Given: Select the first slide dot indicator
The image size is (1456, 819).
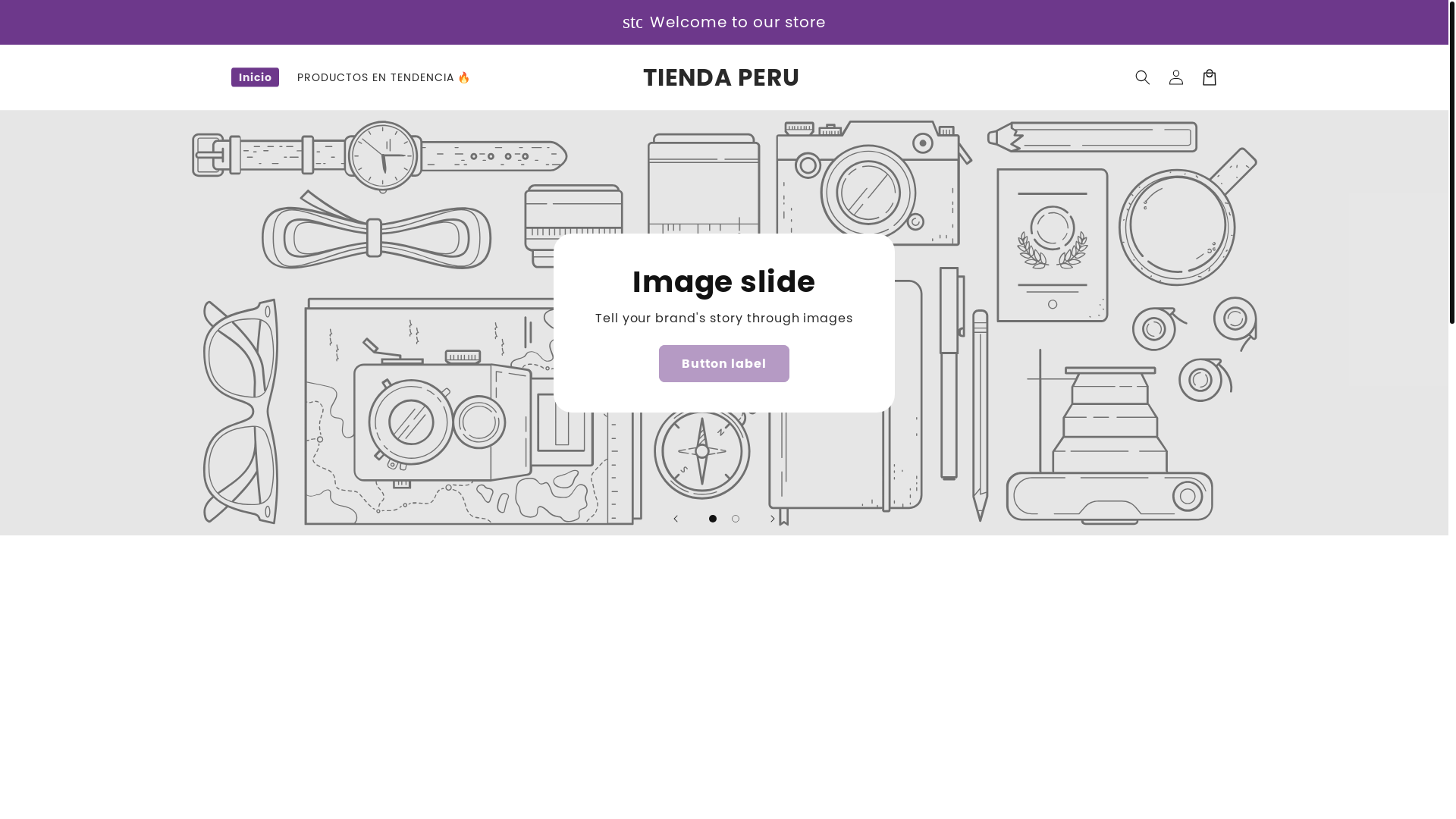Looking at the screenshot, I should (x=713, y=519).
